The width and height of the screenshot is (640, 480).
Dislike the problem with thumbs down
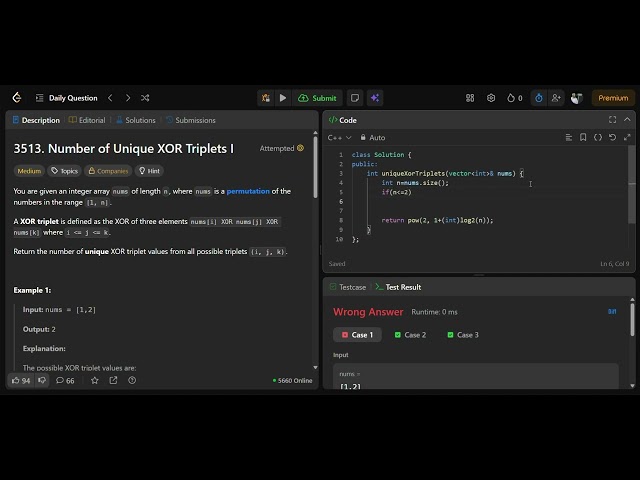(42, 380)
